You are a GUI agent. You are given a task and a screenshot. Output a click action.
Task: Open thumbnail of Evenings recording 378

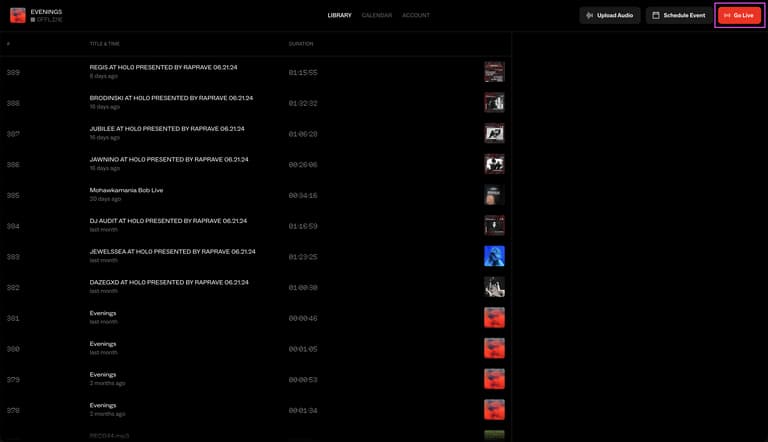[494, 410]
